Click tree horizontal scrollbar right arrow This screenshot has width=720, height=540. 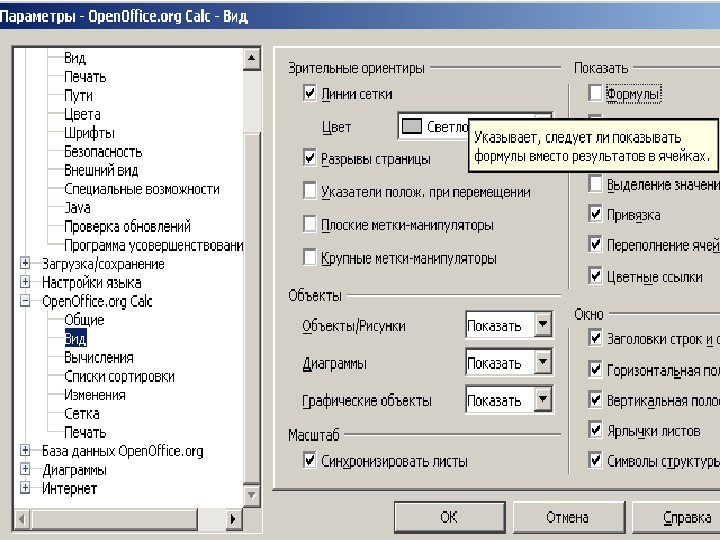[x=233, y=518]
